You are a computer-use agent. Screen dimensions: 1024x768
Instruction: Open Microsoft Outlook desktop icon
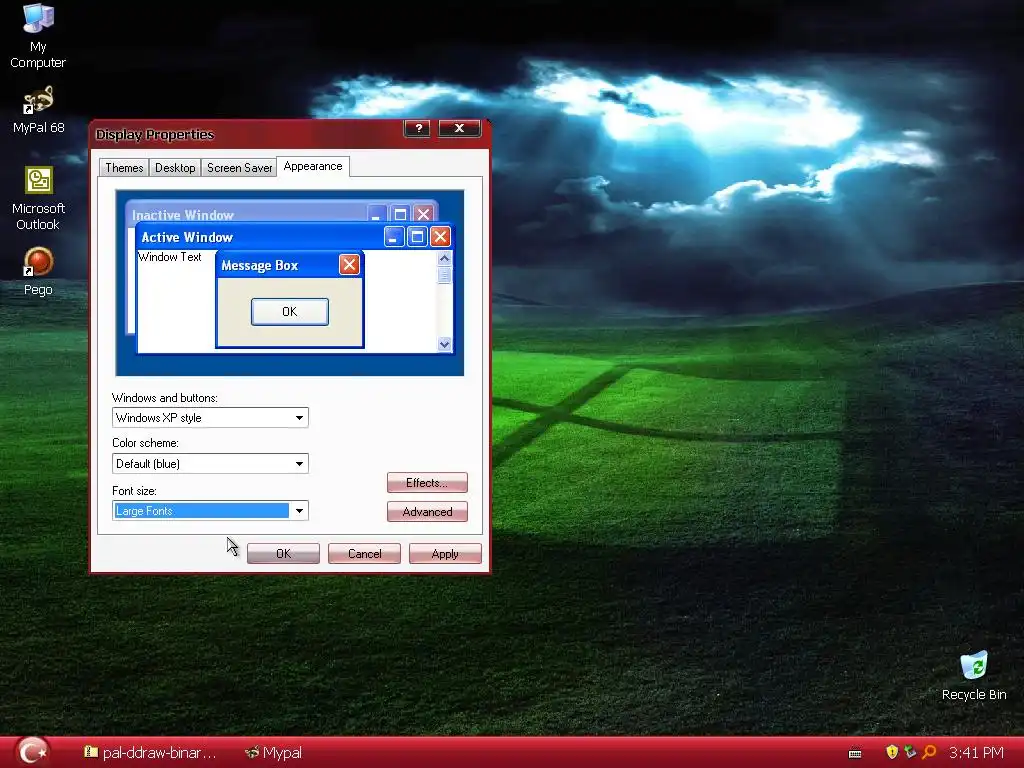click(x=38, y=198)
